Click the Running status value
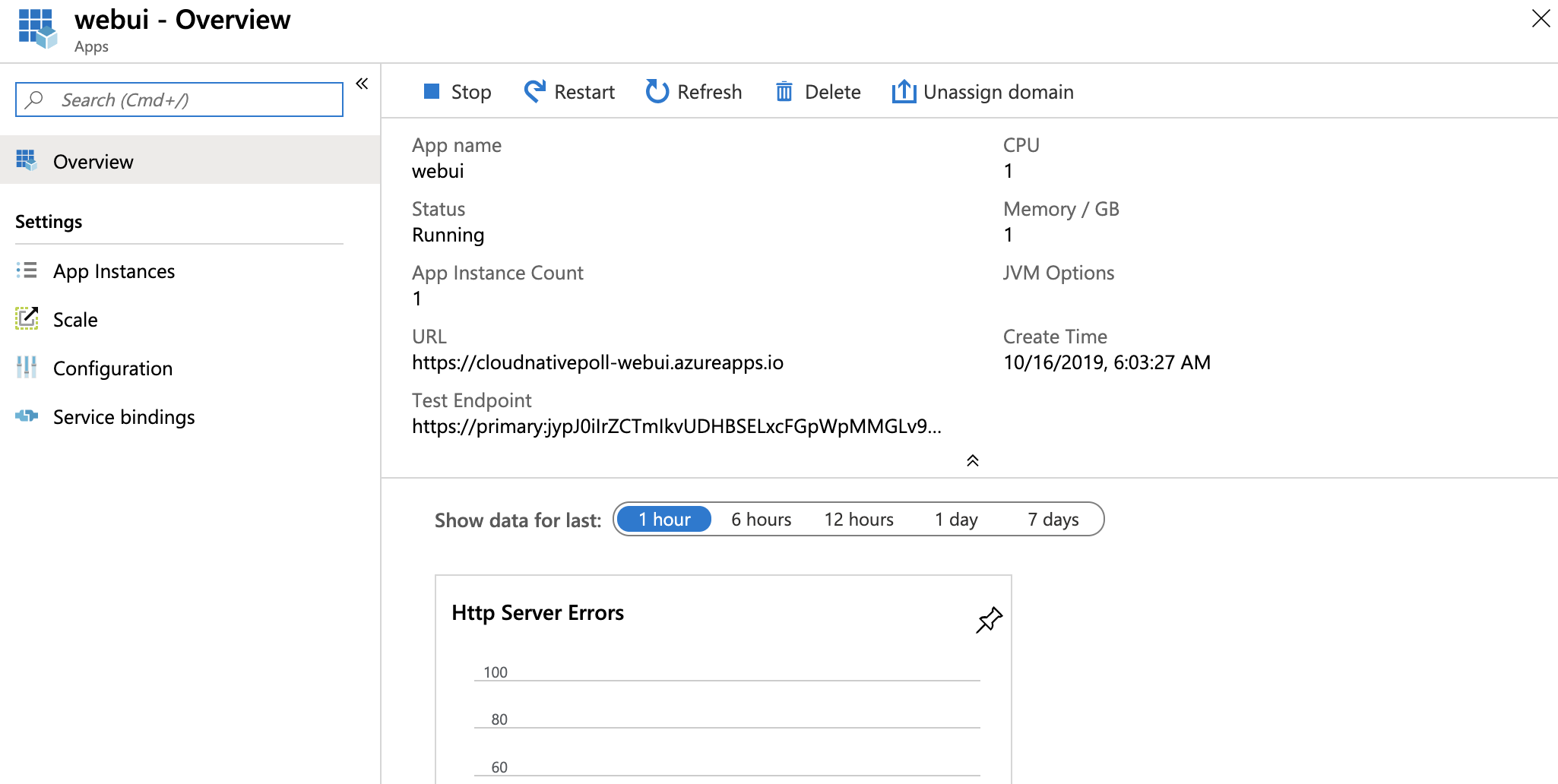Image resolution: width=1558 pixels, height=784 pixels. click(448, 235)
